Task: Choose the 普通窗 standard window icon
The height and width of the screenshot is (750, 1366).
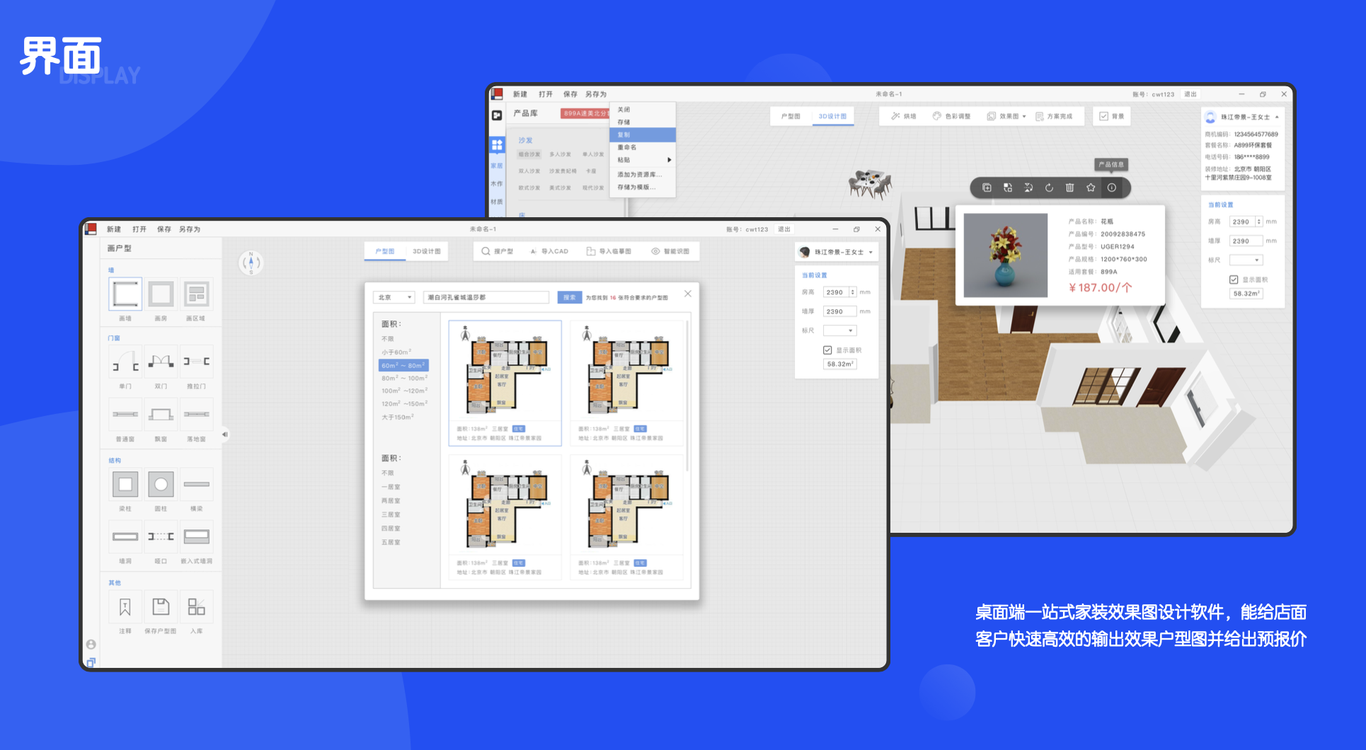Action: tap(125, 414)
